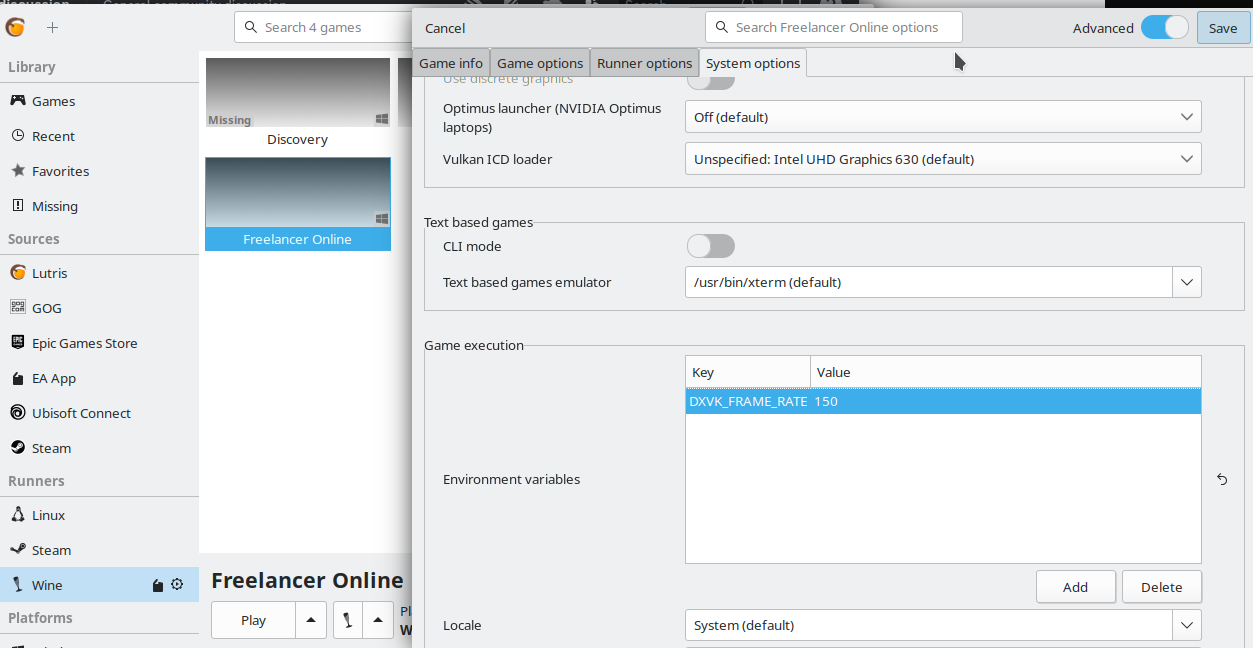Cancel the configuration dialog
This screenshot has width=1253, height=648.
point(445,28)
